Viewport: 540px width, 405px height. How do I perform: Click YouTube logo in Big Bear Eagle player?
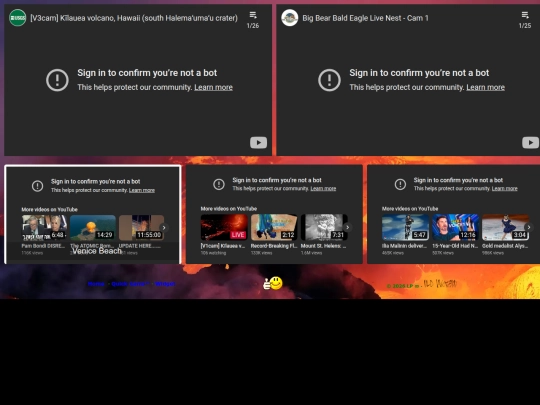[x=530, y=143]
